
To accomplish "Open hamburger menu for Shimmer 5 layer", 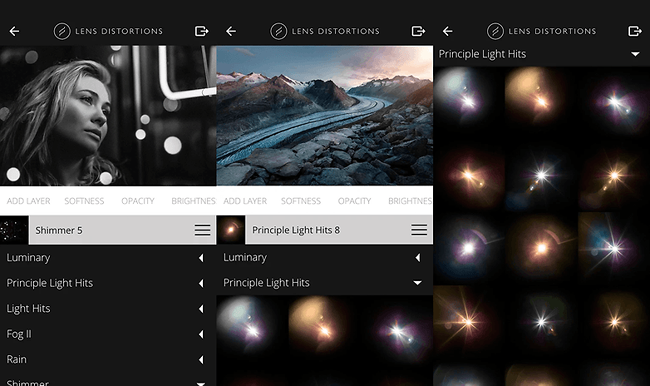I will [202, 230].
